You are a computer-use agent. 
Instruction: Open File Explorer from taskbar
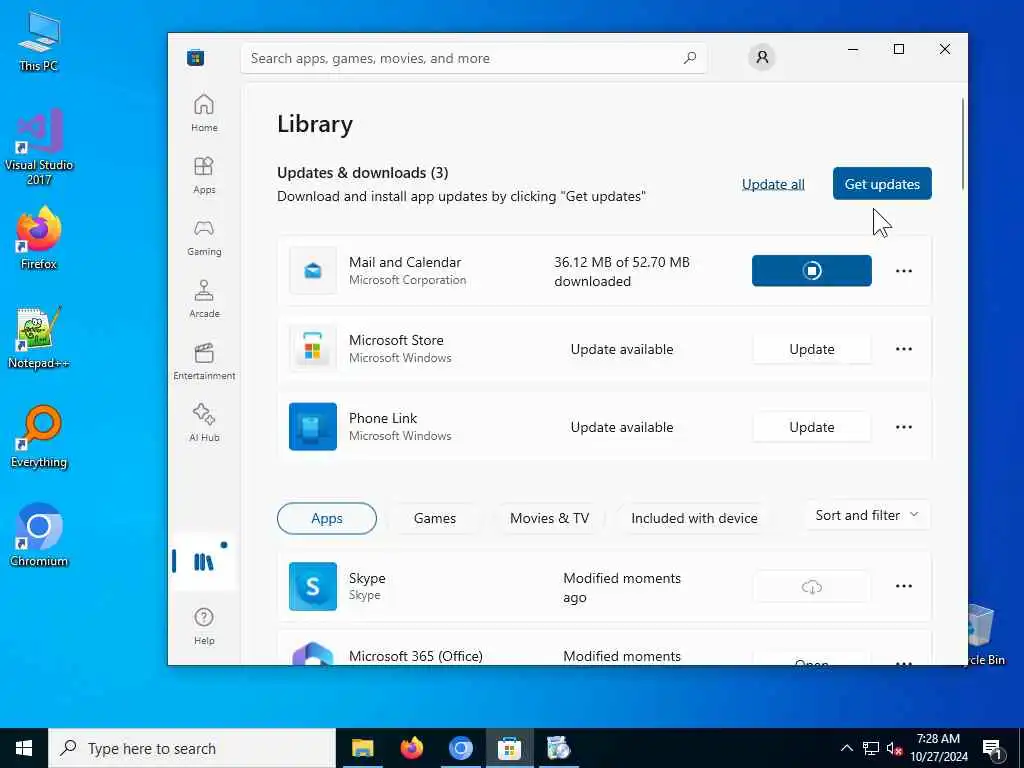click(362, 748)
